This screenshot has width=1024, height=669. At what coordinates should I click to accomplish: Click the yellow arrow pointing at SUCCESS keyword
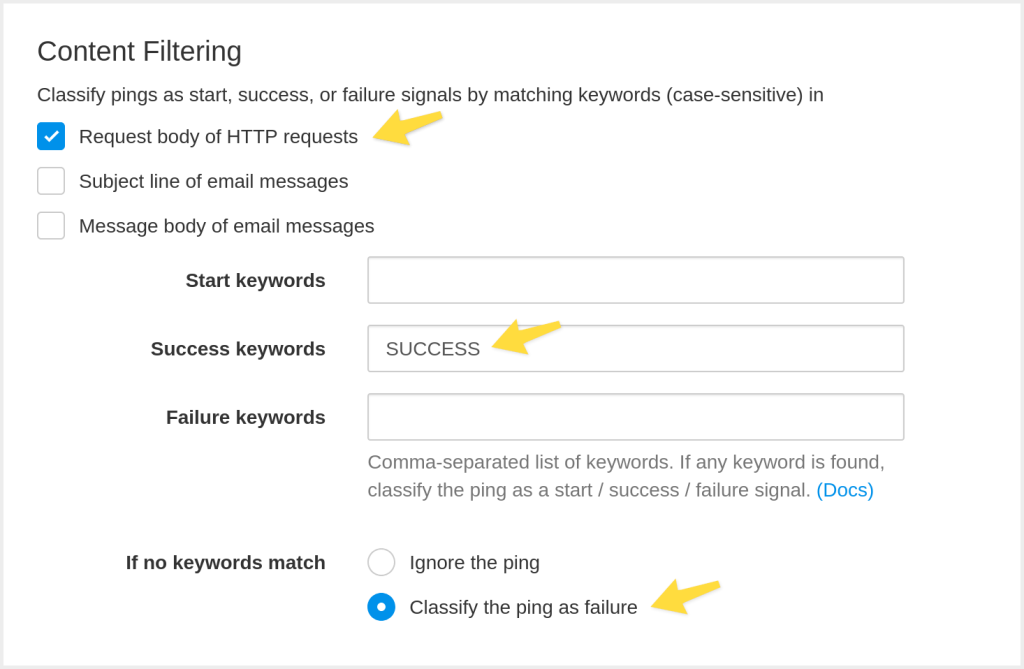click(525, 336)
